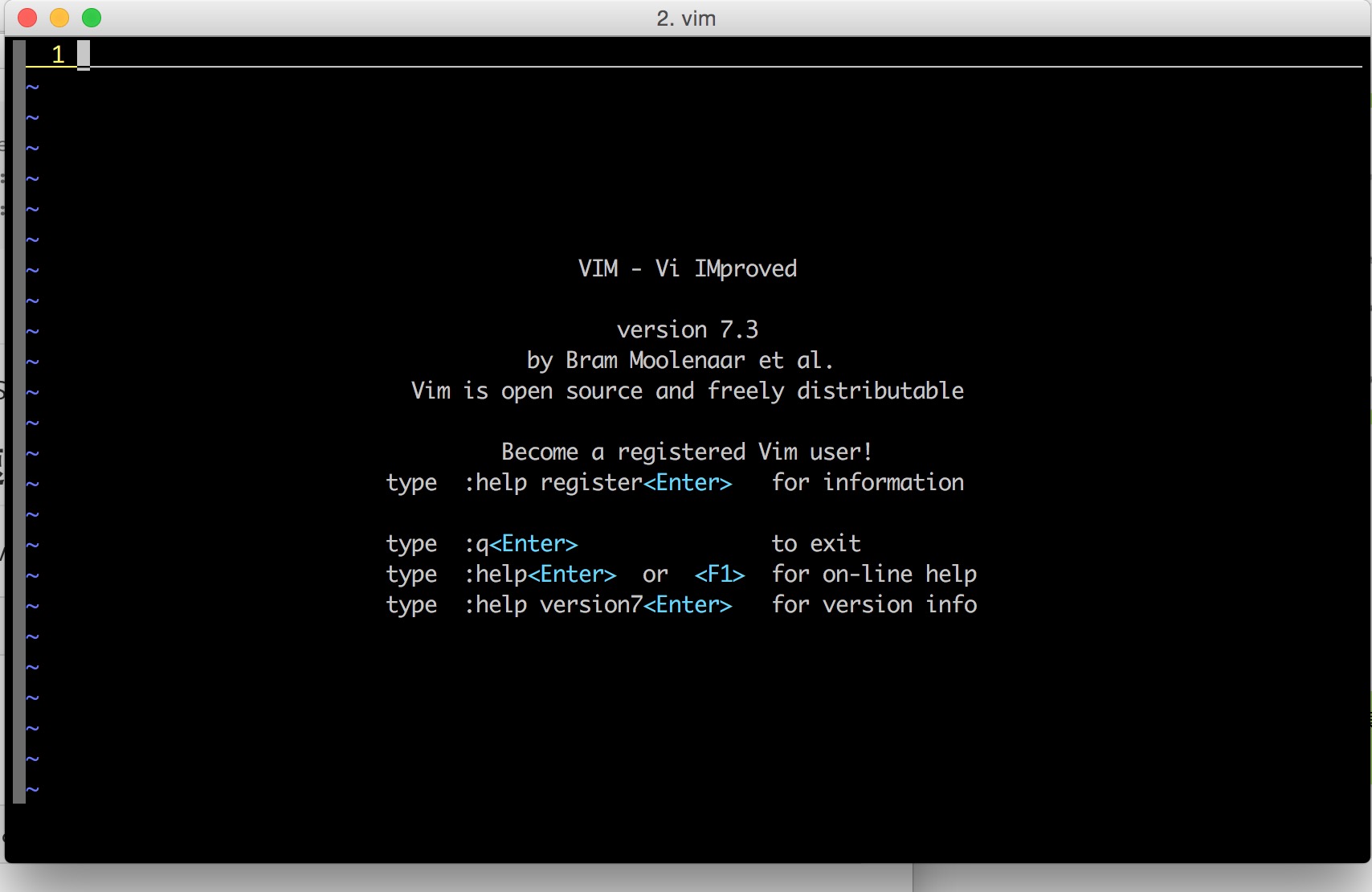The image size is (1372, 892).
Task: Click the 'VIM - Vi IMproved' heading text
Action: coord(688,268)
